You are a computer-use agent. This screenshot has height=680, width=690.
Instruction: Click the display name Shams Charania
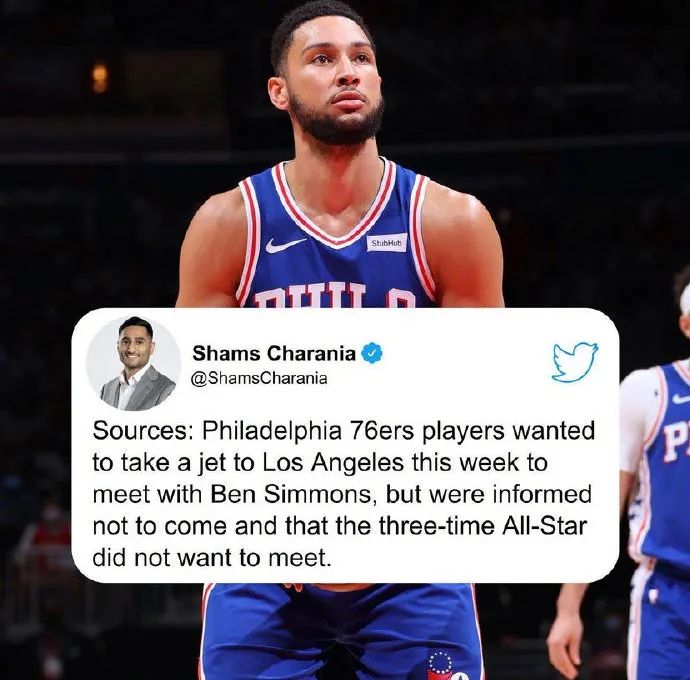pyautogui.click(x=274, y=353)
